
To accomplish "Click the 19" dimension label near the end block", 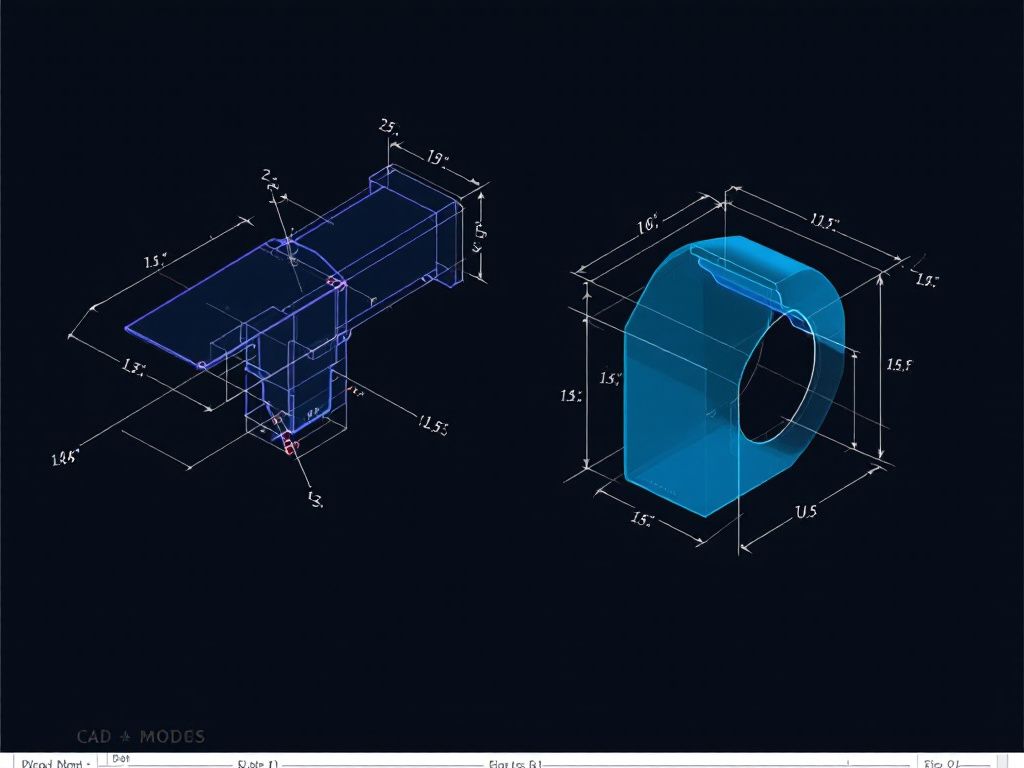I will [x=437, y=157].
